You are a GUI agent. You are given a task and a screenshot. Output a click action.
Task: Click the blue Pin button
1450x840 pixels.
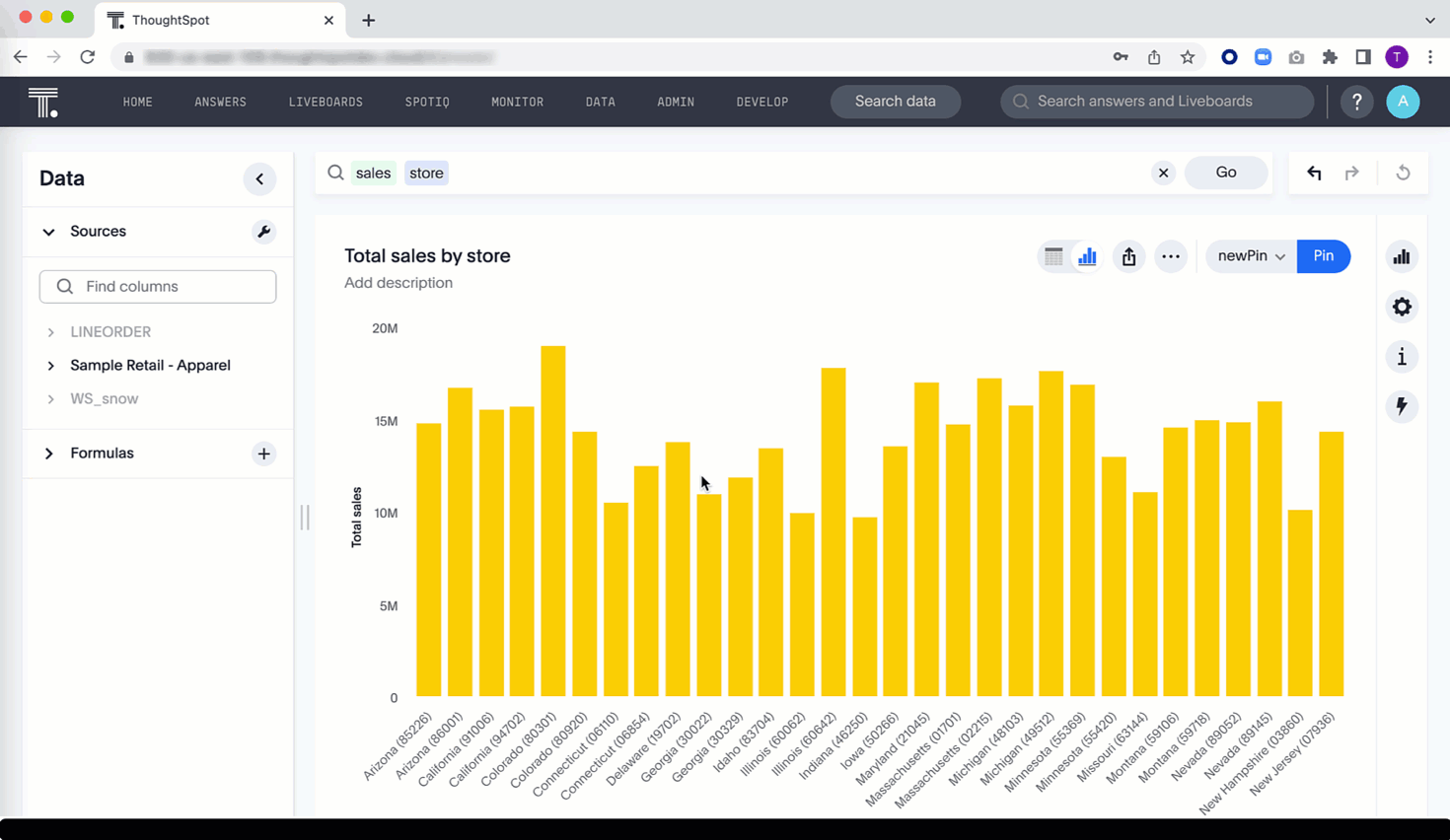[x=1323, y=256]
